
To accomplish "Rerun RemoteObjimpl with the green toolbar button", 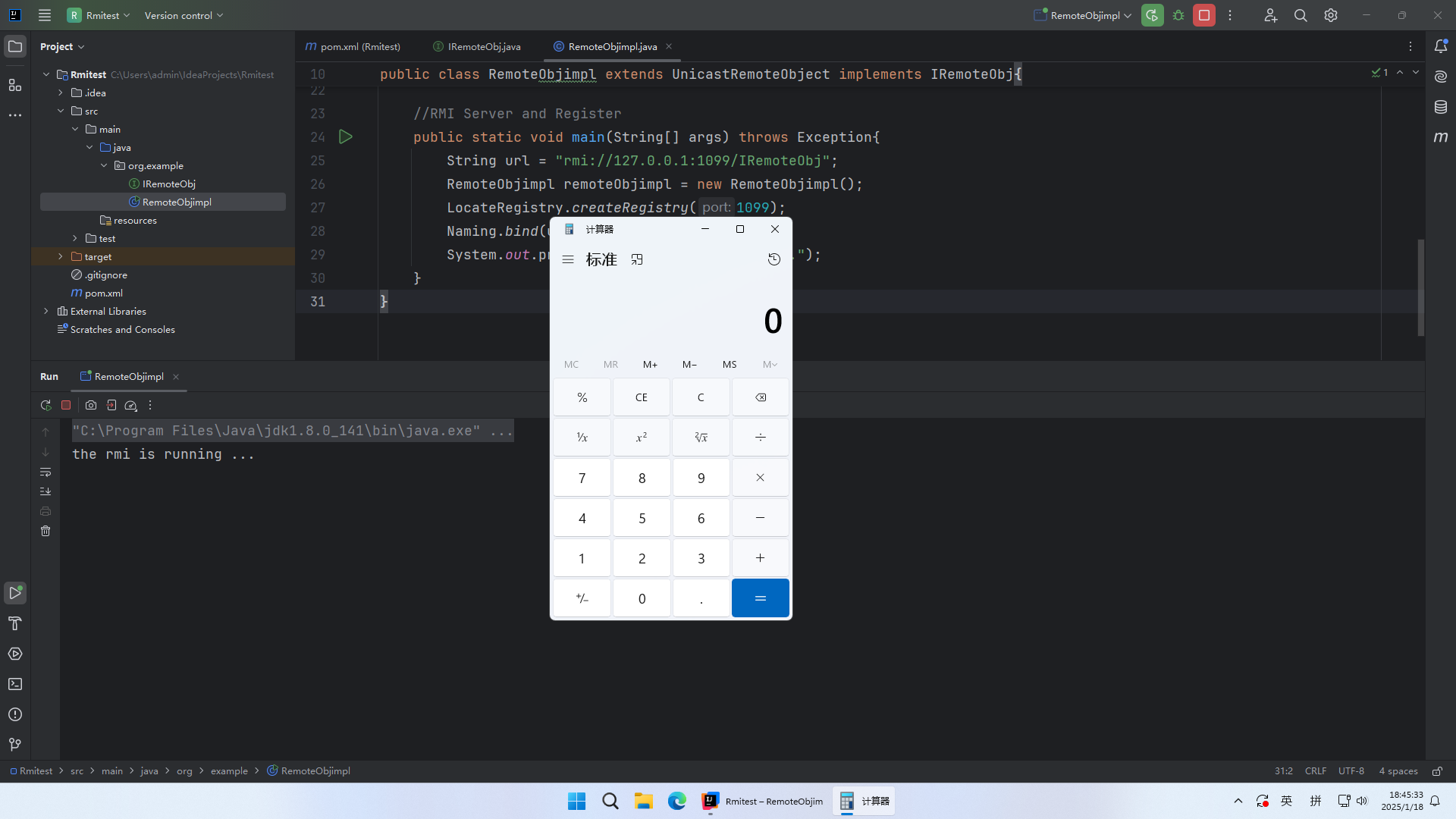I will (x=1152, y=15).
